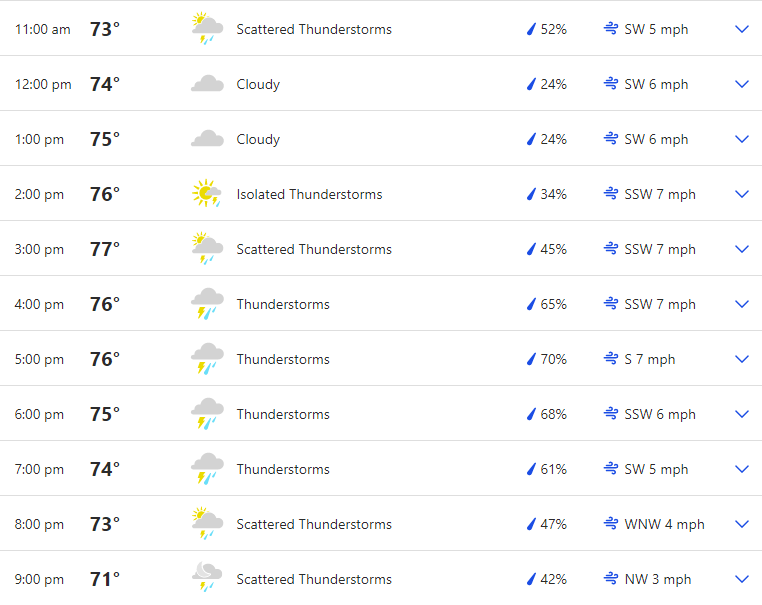
Task: Open the 3:00 pm details chevron
Action: (x=742, y=249)
